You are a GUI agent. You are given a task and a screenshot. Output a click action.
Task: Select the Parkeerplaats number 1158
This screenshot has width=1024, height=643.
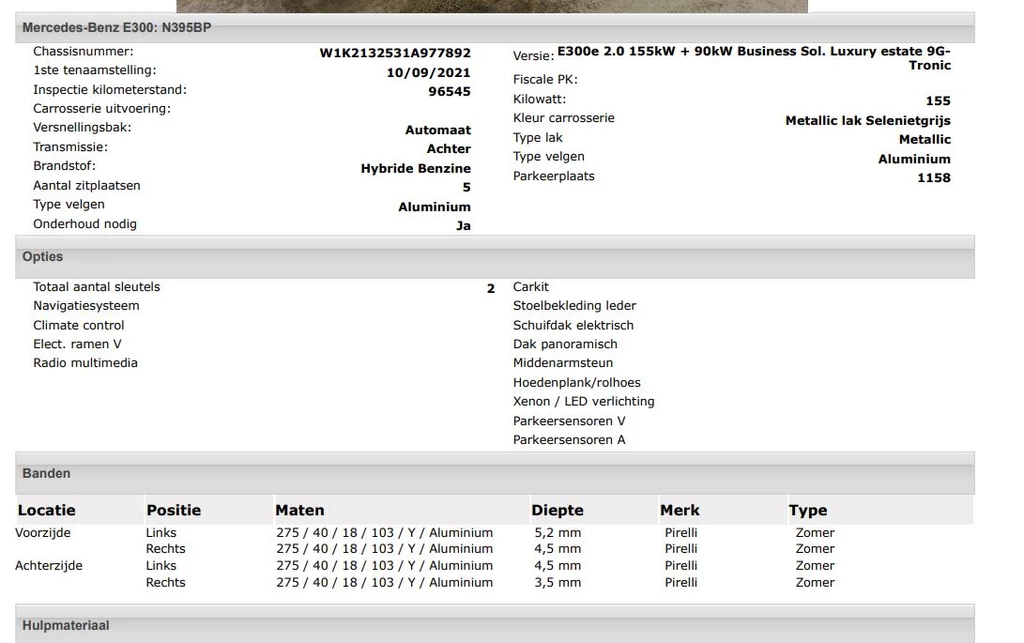(934, 178)
